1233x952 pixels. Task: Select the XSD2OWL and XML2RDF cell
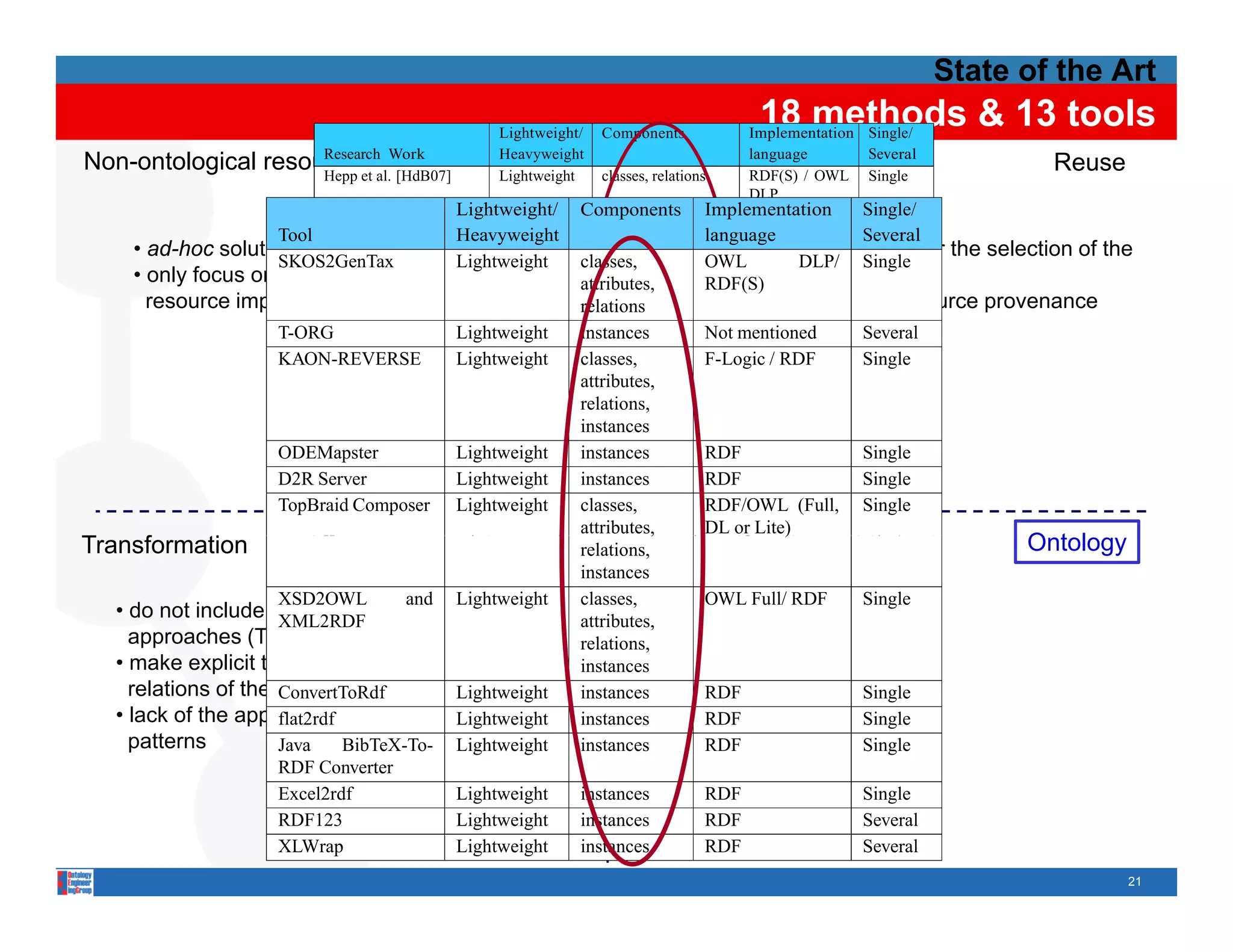click(x=356, y=634)
